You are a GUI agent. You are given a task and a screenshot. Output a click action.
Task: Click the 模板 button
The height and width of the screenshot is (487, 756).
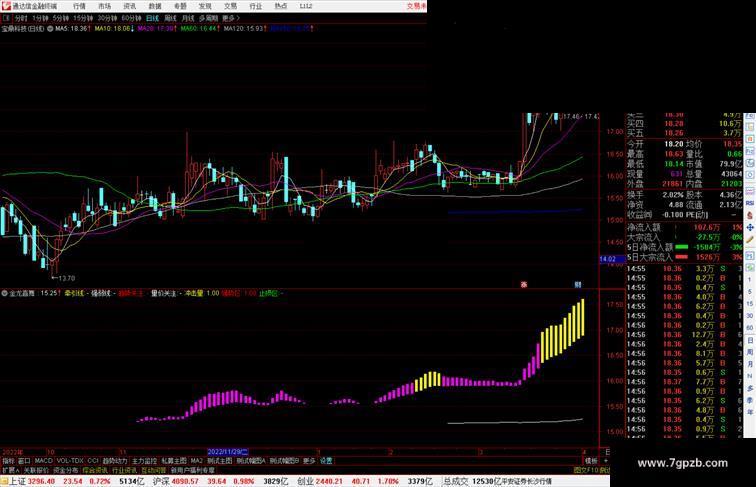(591, 461)
